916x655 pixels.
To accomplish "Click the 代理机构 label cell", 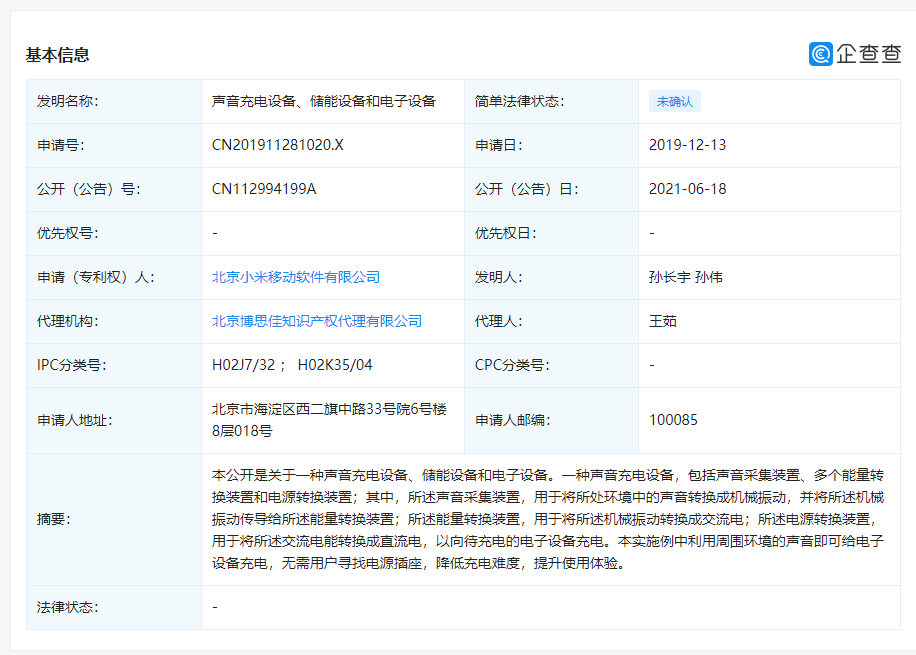I will (x=114, y=321).
